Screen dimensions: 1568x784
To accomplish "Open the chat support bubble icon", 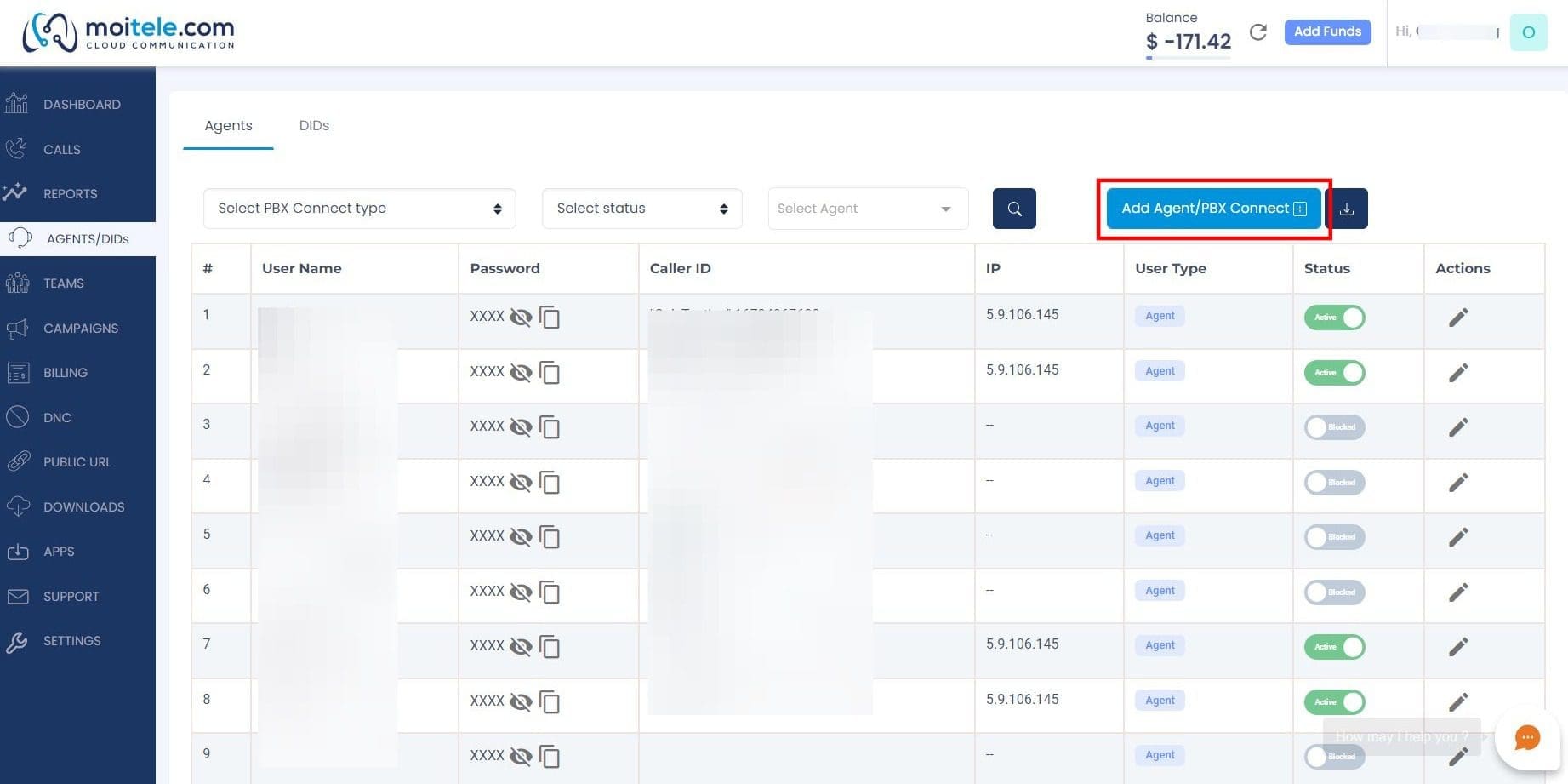I will (x=1527, y=737).
